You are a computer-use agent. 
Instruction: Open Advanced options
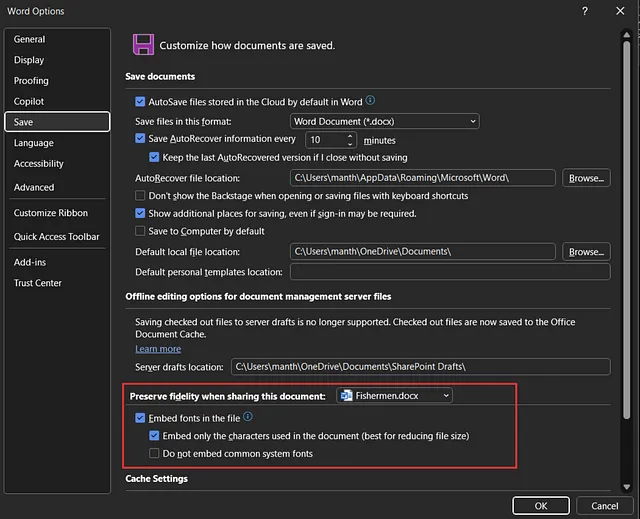(57, 187)
